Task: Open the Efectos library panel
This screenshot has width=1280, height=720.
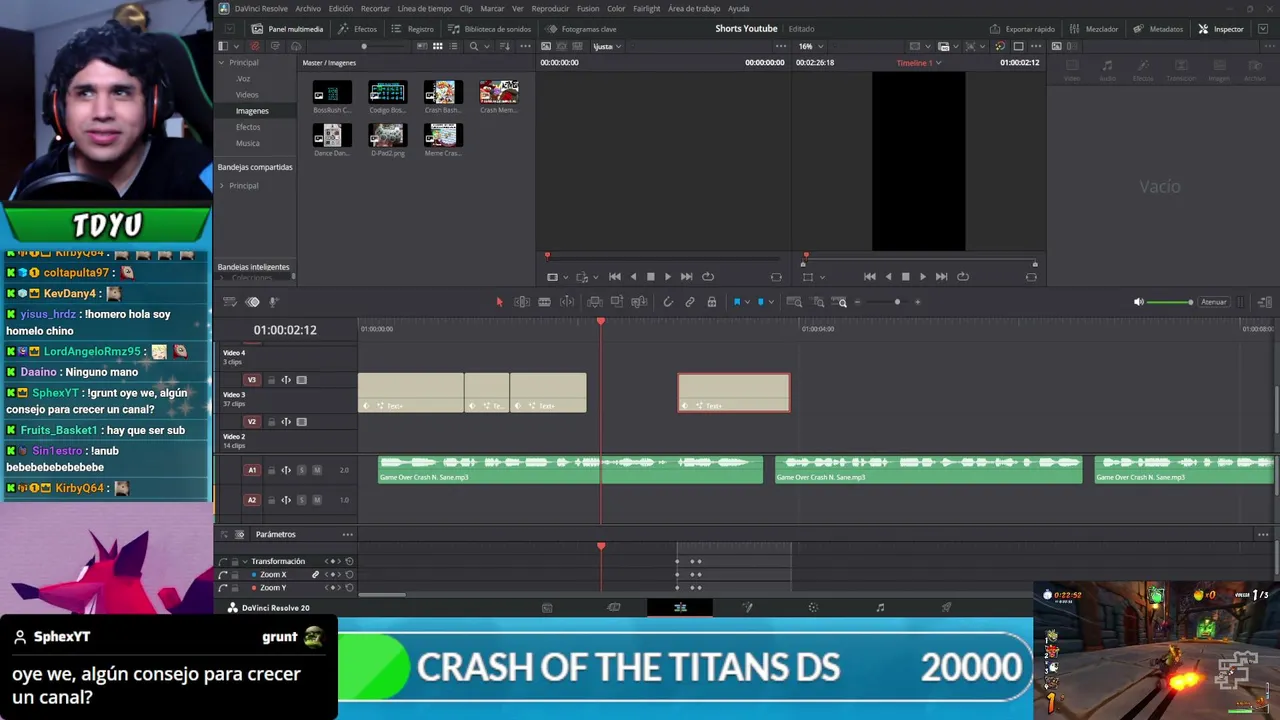Action: point(358,29)
